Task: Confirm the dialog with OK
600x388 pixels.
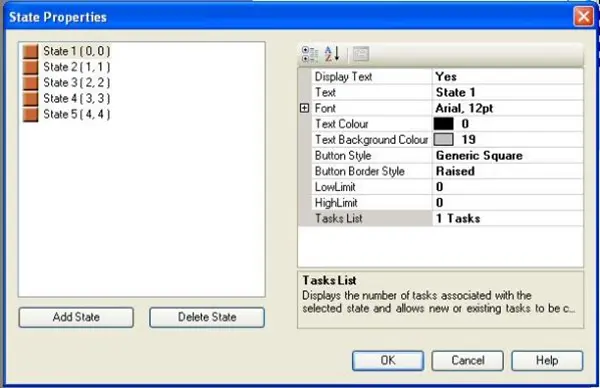Action: (x=388, y=360)
